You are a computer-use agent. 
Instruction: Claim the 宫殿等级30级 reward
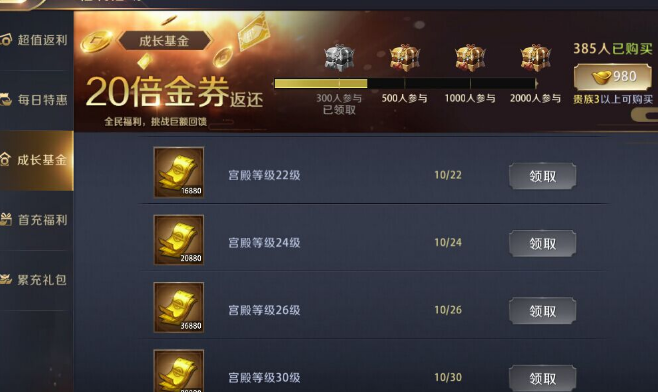[x=542, y=378]
